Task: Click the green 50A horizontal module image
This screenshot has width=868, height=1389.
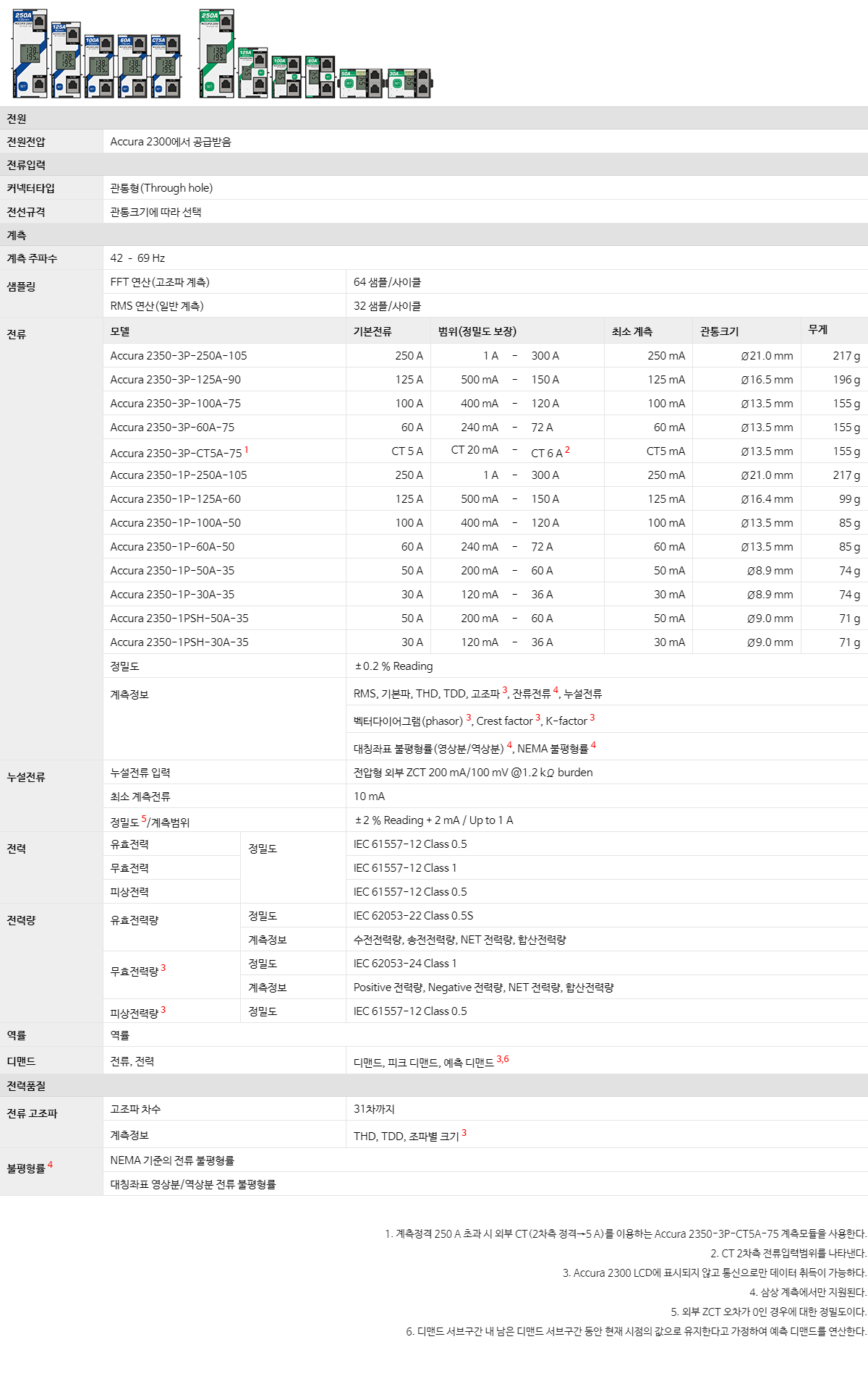Action: point(361,83)
